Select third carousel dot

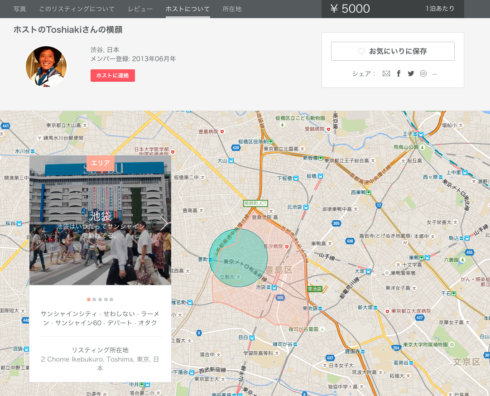[100, 299]
